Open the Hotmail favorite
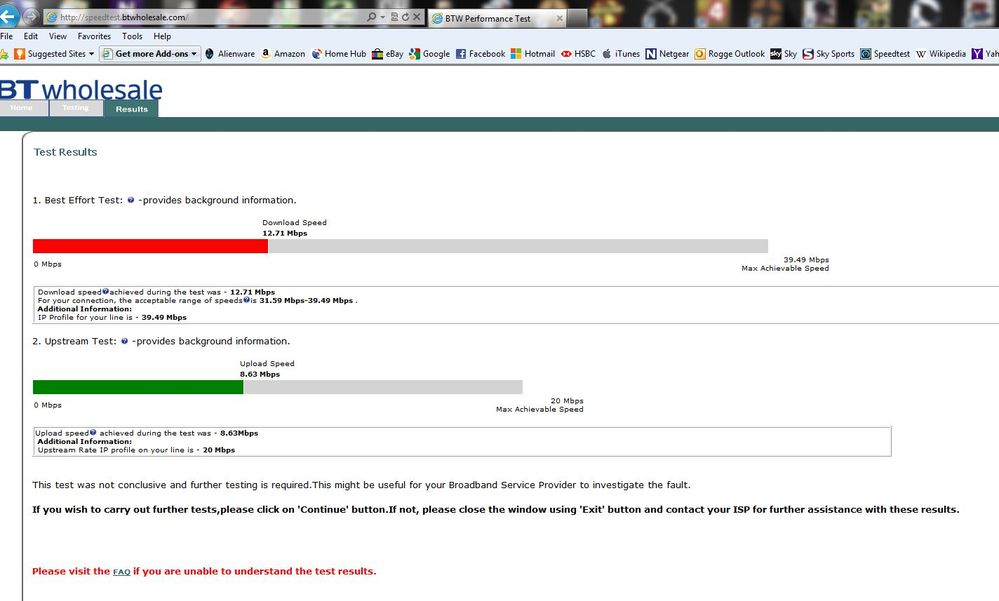The image size is (999, 601). 533,54
